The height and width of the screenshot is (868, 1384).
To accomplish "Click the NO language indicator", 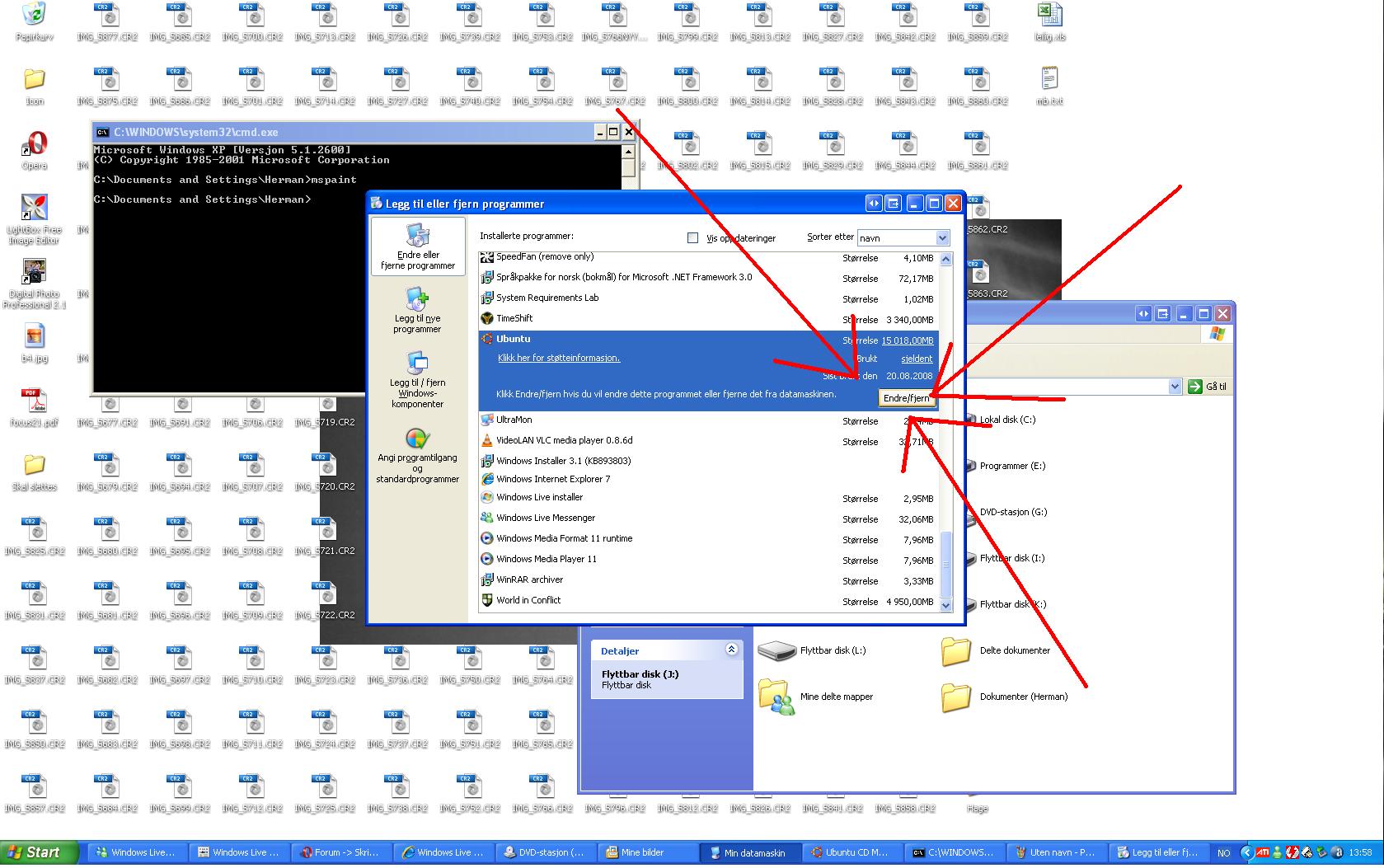I will [x=1223, y=854].
